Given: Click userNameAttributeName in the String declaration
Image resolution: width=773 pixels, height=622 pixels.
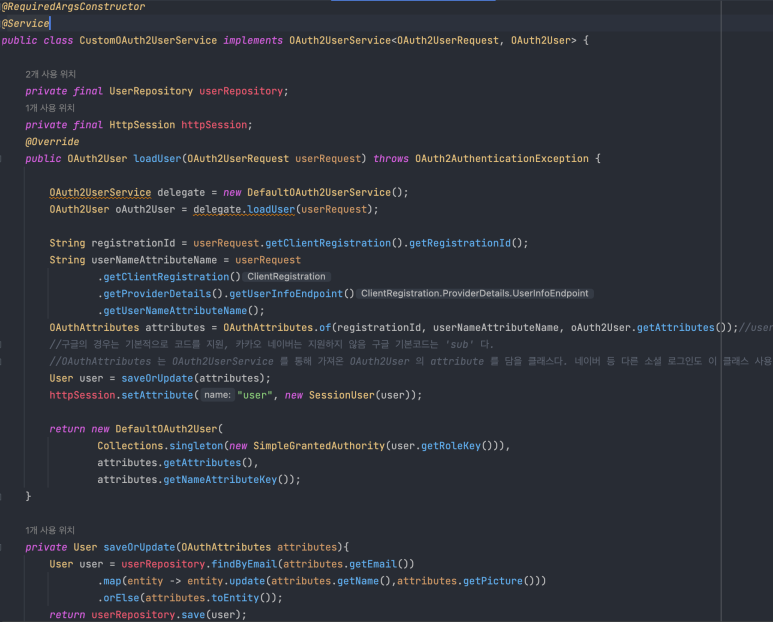Looking at the screenshot, I should coord(154,260).
